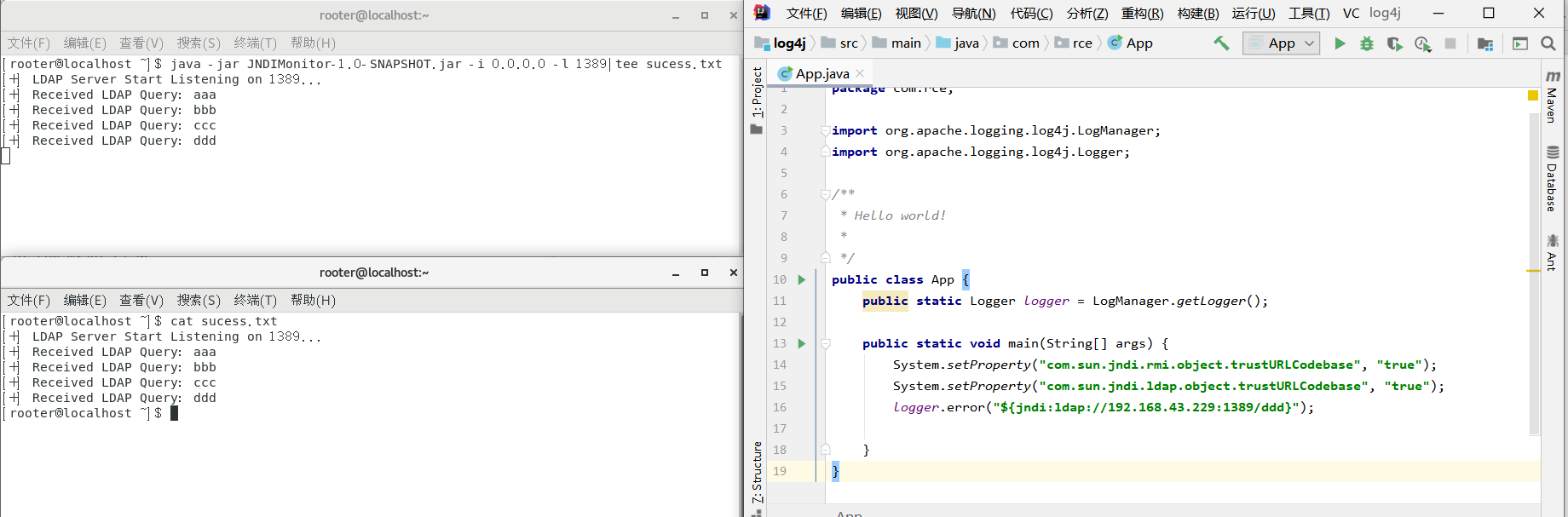This screenshot has height=517, width=1568.
Task: Open the Ant tool window
Action: click(x=1552, y=252)
